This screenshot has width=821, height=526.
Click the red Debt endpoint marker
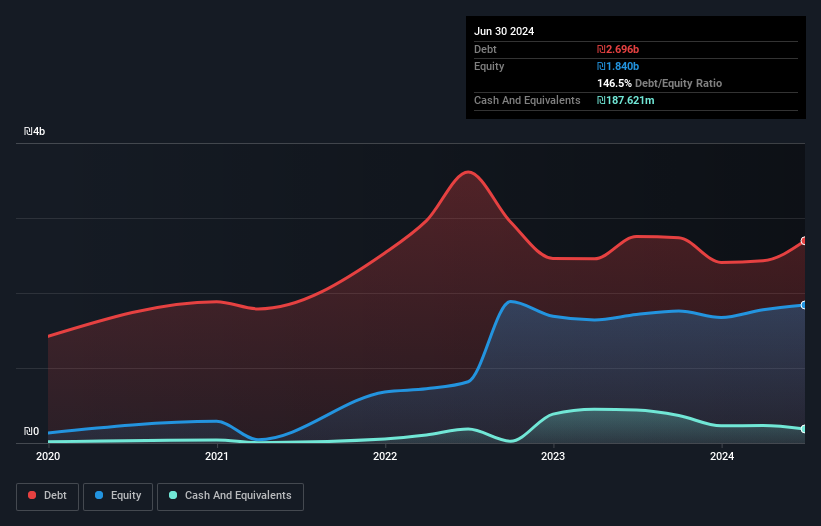(804, 241)
